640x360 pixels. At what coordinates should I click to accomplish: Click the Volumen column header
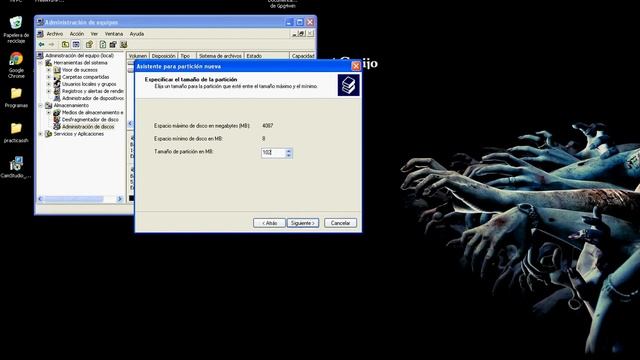click(138, 56)
